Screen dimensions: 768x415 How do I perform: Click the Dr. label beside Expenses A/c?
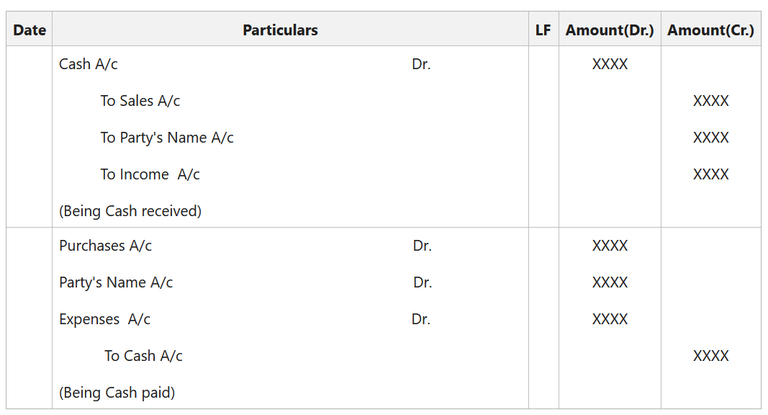(x=421, y=319)
